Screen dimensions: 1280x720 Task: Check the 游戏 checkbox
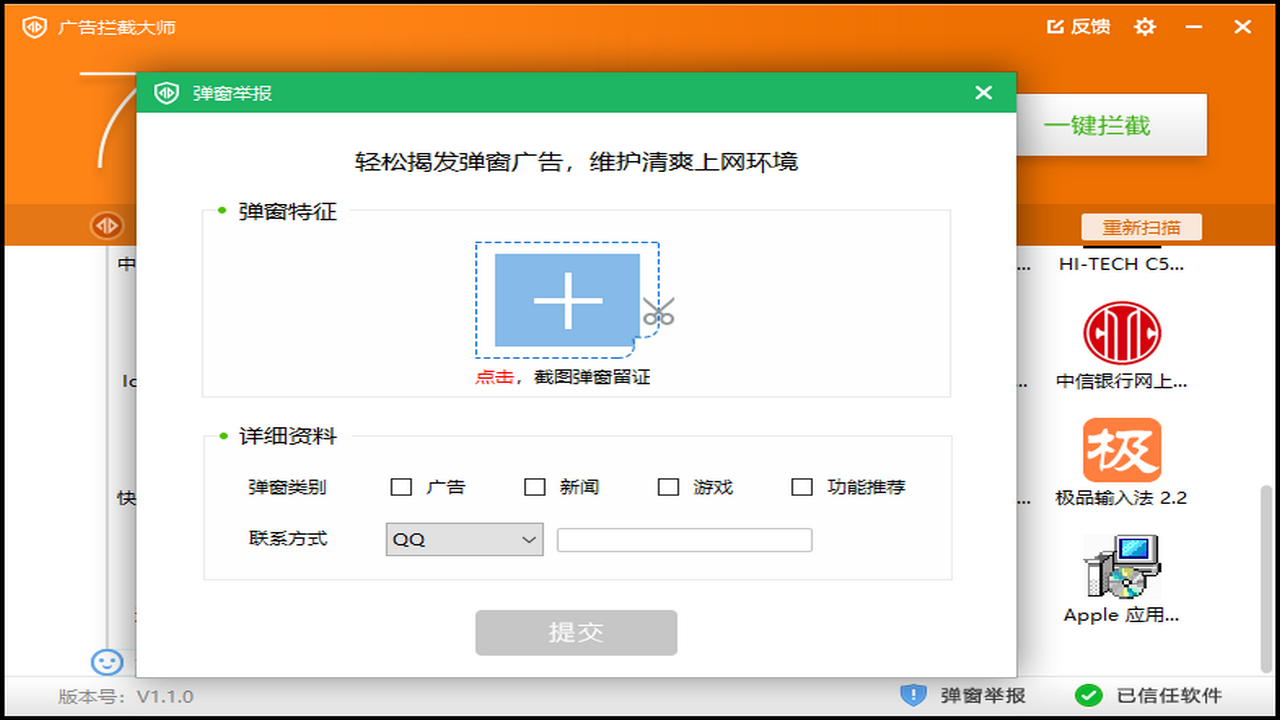(x=667, y=487)
